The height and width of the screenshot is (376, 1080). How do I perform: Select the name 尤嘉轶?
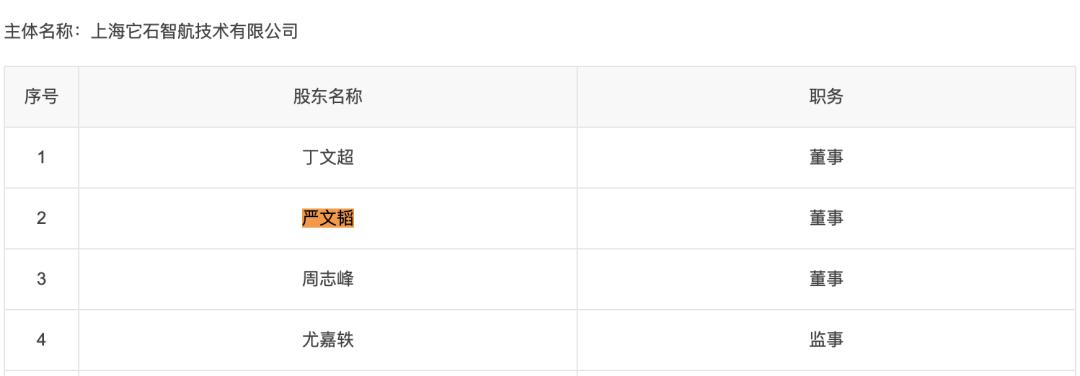(328, 340)
